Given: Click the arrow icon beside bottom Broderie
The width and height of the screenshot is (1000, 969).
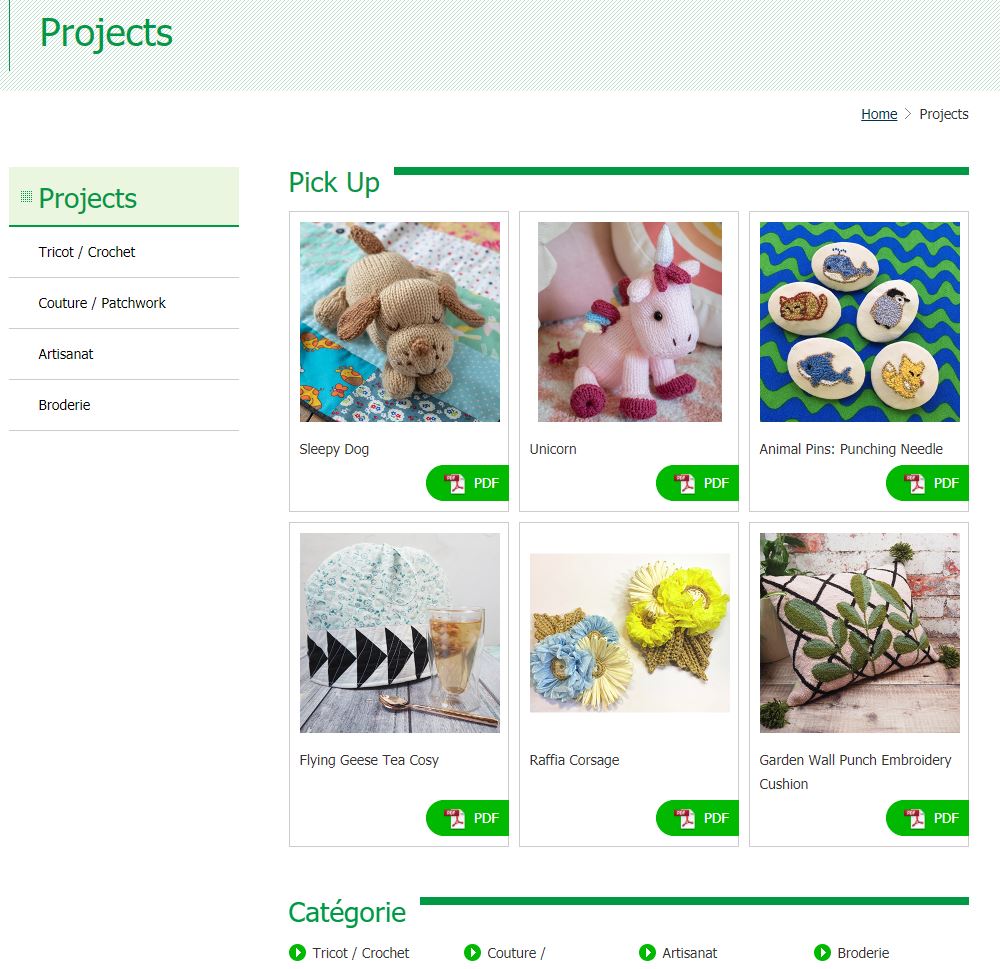Looking at the screenshot, I should point(822,952).
